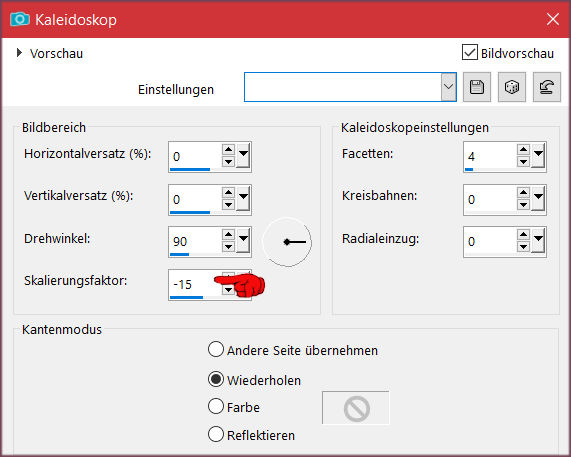Image resolution: width=571 pixels, height=457 pixels.
Task: Decrease Radialeinzug with down arrow
Action: 523,247
